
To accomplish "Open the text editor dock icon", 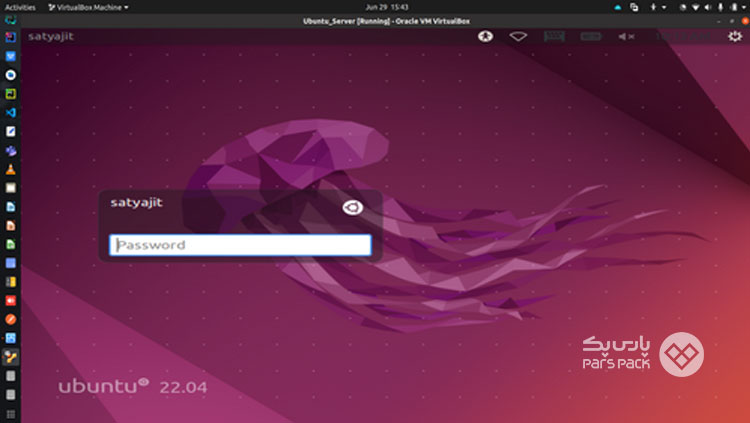I will click(11, 131).
